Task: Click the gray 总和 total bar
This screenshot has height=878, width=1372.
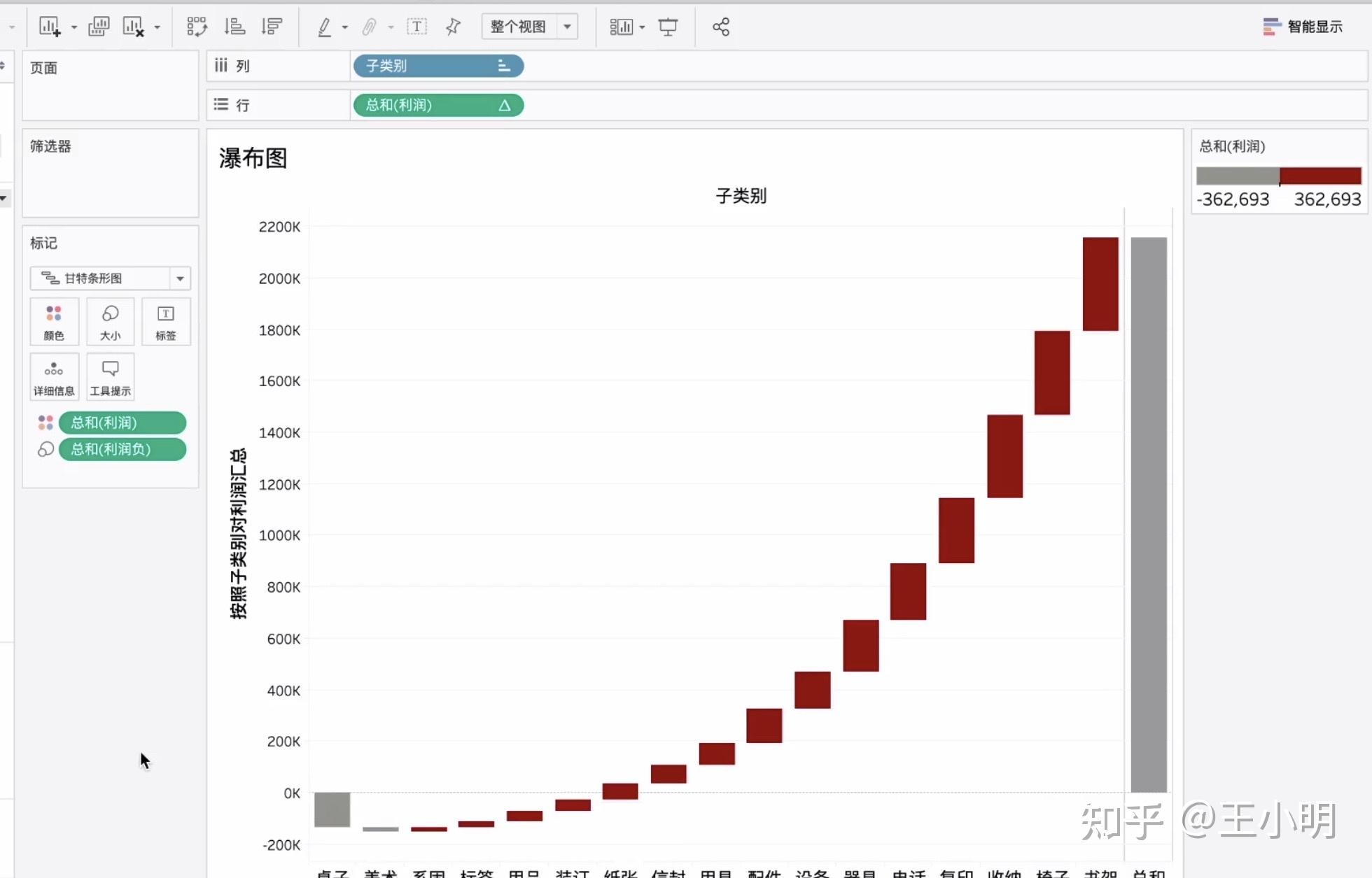Action: coord(1149,515)
